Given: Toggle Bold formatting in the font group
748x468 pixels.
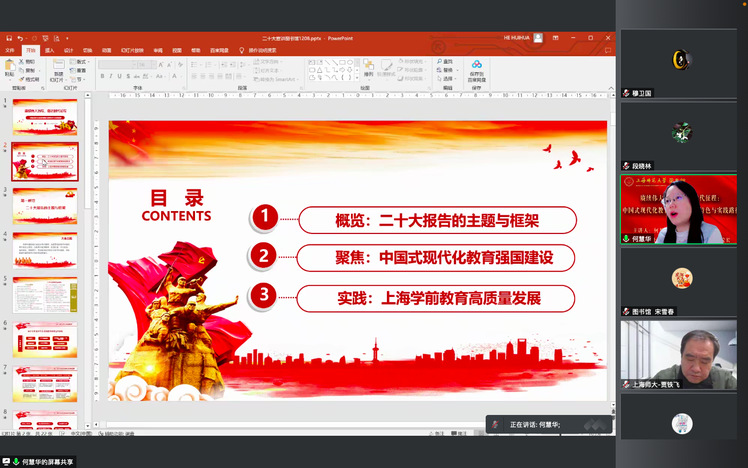Looking at the screenshot, I should tap(102, 77).
